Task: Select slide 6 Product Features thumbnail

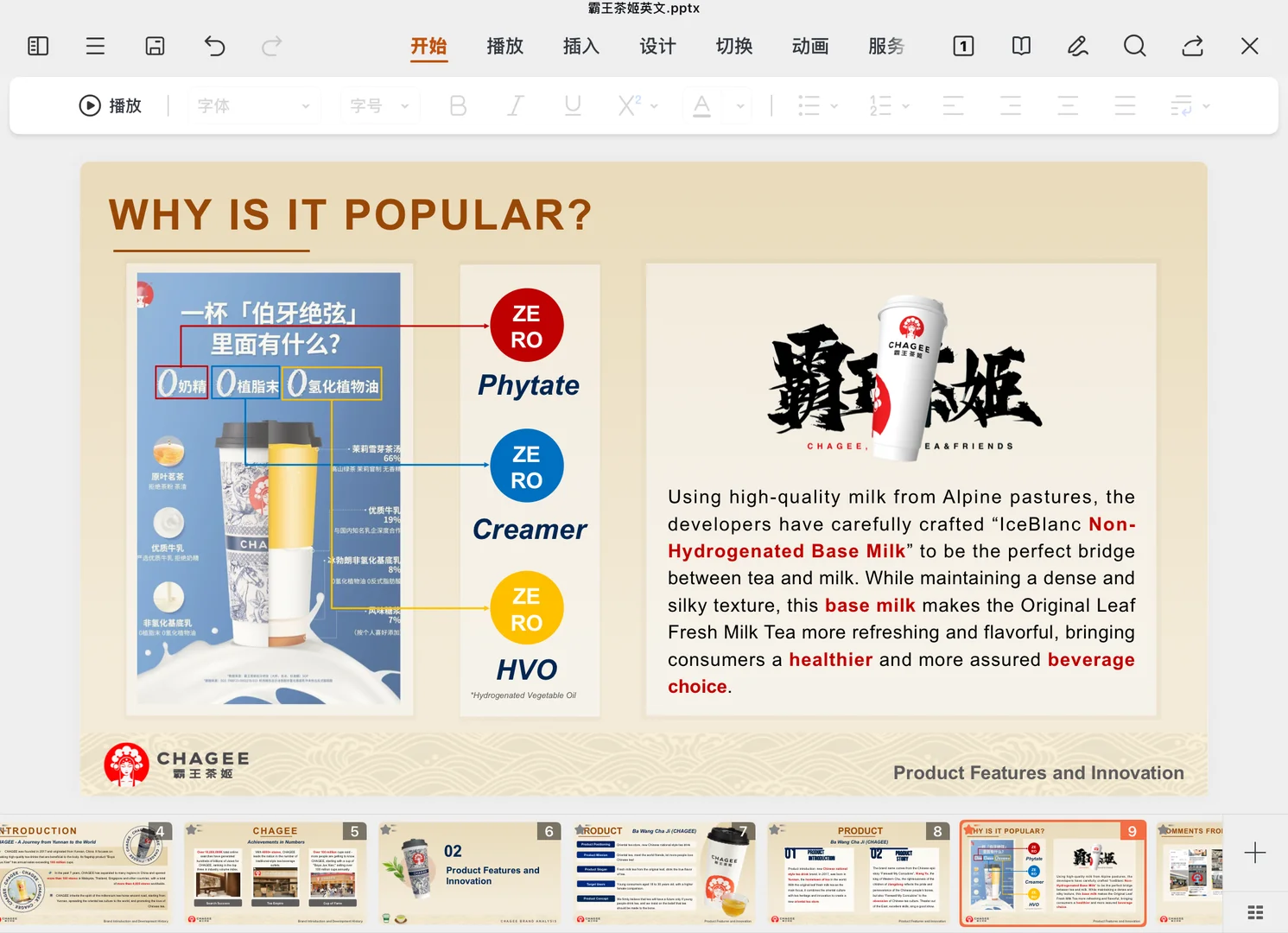Action: tap(470, 873)
